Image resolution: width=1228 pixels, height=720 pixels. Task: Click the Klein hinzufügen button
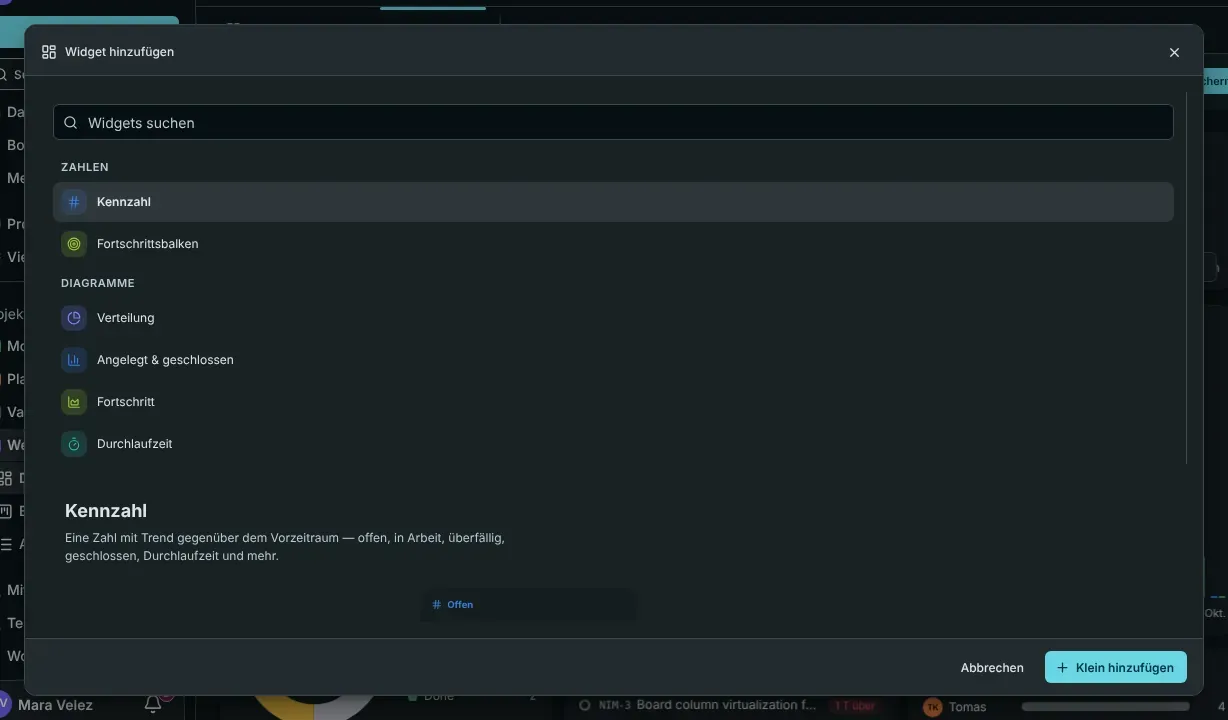tap(1116, 667)
